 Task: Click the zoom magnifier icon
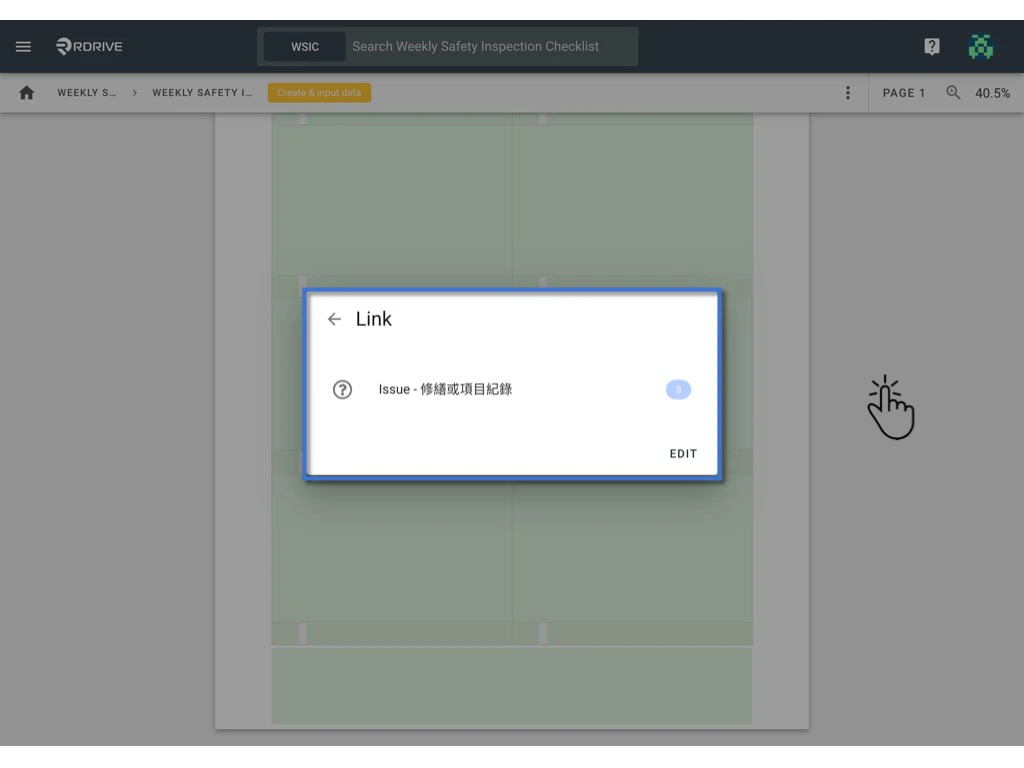952,92
